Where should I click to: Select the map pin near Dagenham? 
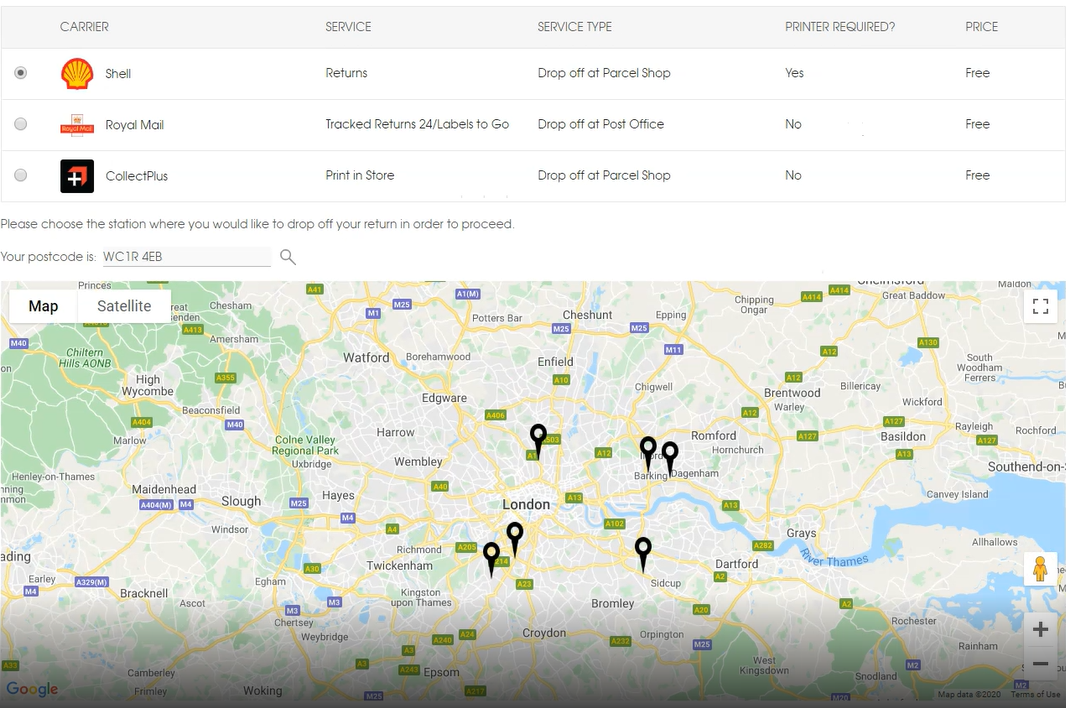click(x=670, y=458)
